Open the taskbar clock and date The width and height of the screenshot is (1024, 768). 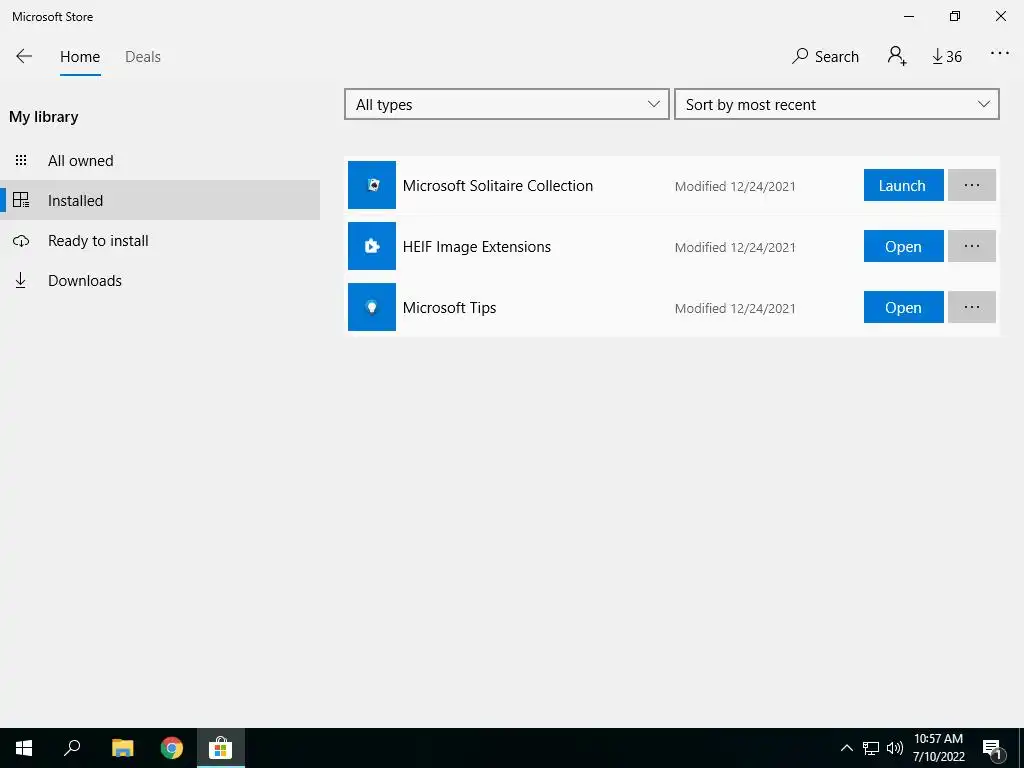[938, 748]
